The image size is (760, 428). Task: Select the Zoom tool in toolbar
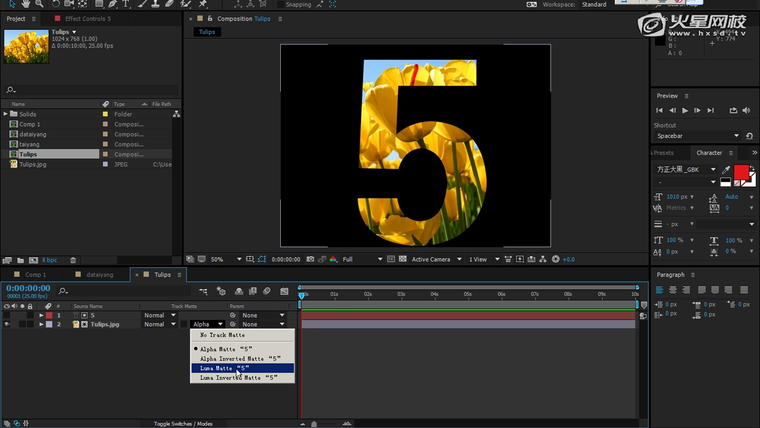click(x=38, y=4)
